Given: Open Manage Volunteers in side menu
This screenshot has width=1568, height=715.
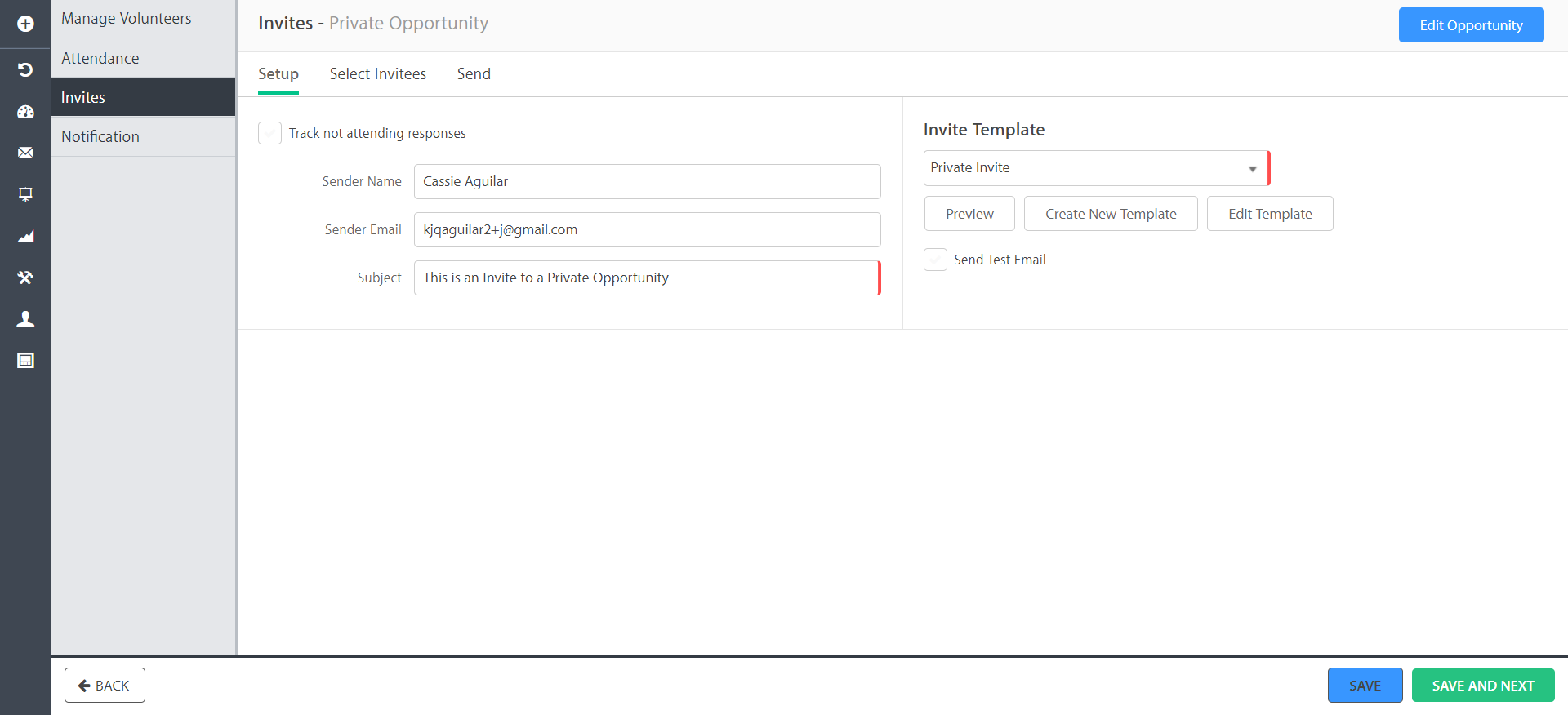Looking at the screenshot, I should click(143, 19).
